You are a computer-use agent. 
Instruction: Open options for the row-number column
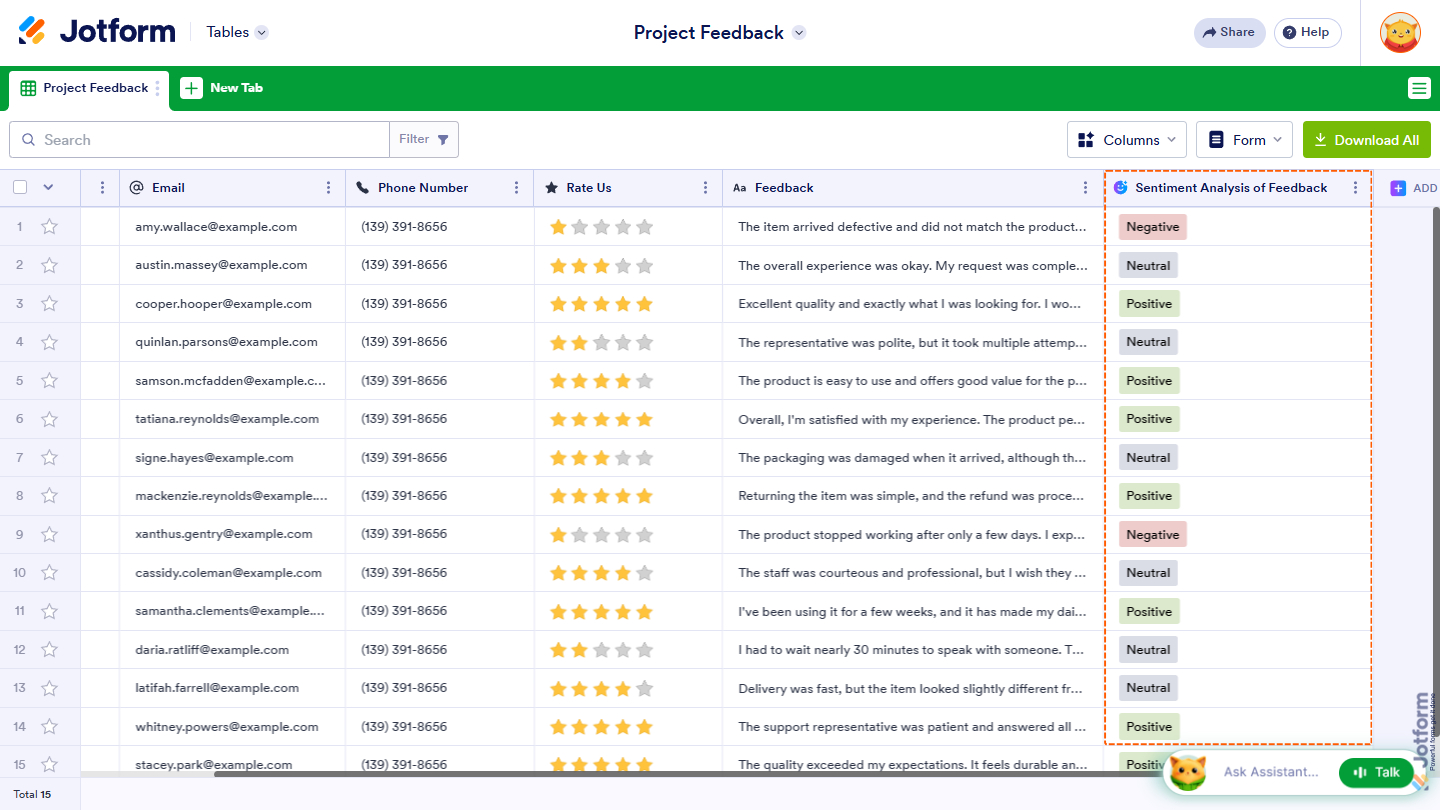(101, 188)
